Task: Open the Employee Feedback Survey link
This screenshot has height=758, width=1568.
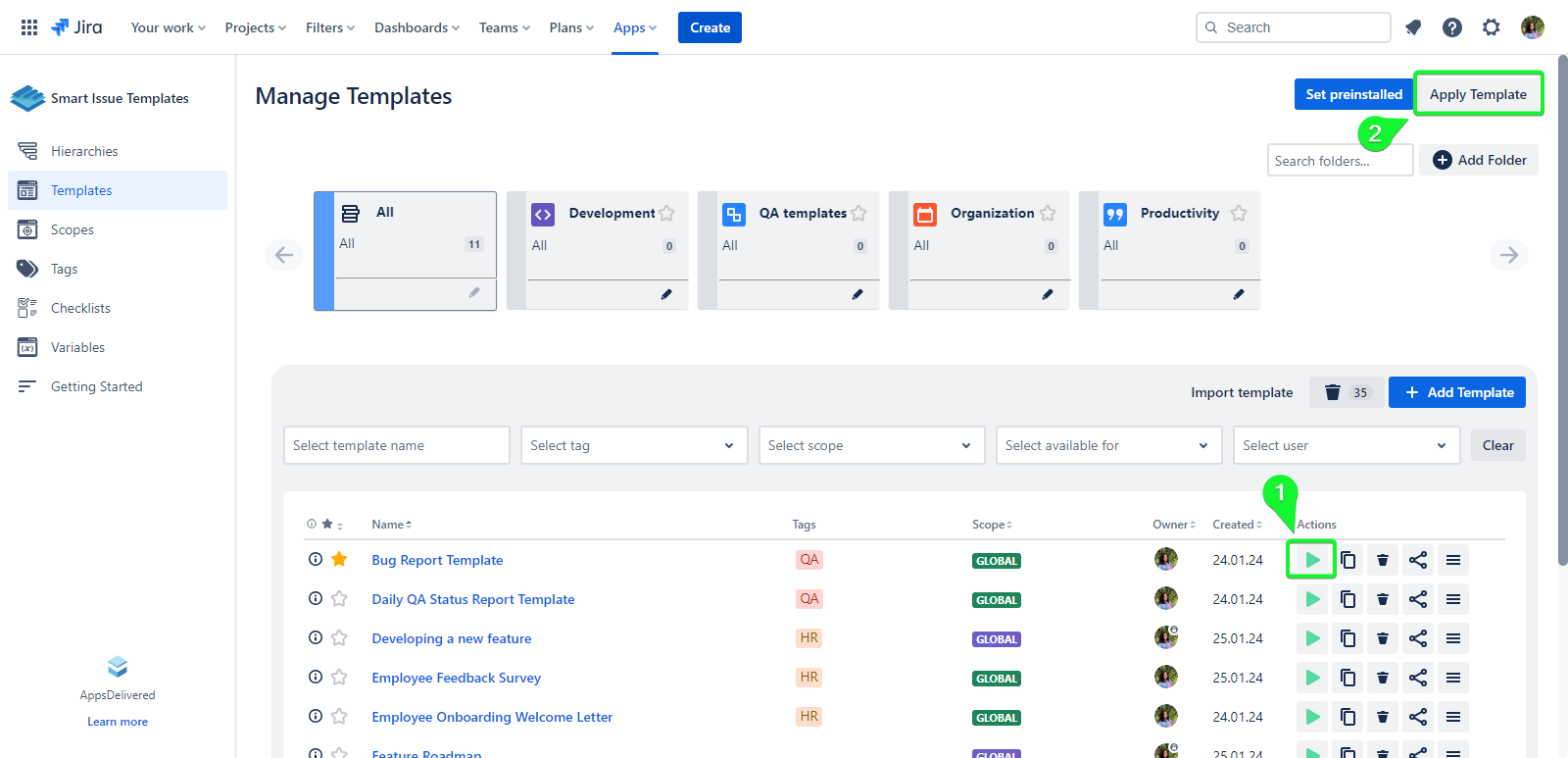Action: point(456,678)
